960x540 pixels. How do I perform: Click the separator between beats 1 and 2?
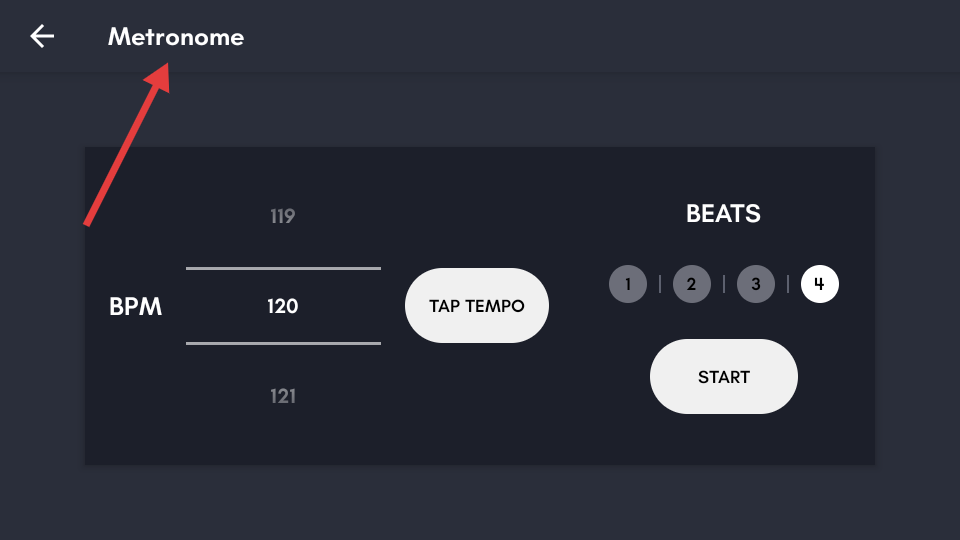pos(660,284)
